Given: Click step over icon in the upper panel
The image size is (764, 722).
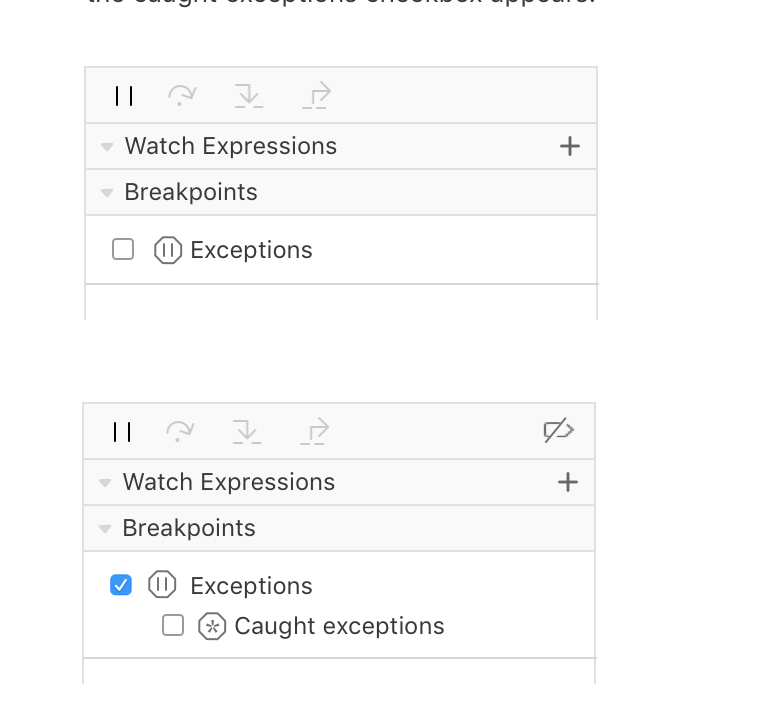Looking at the screenshot, I should coord(182,95).
